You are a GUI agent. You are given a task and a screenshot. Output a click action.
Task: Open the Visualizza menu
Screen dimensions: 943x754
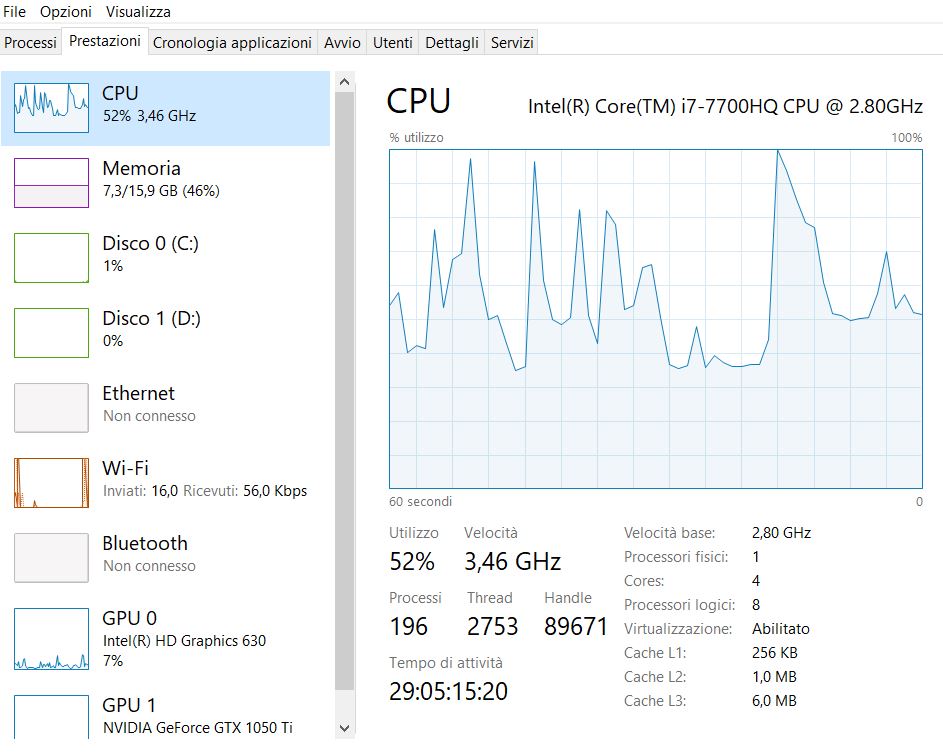coord(138,12)
